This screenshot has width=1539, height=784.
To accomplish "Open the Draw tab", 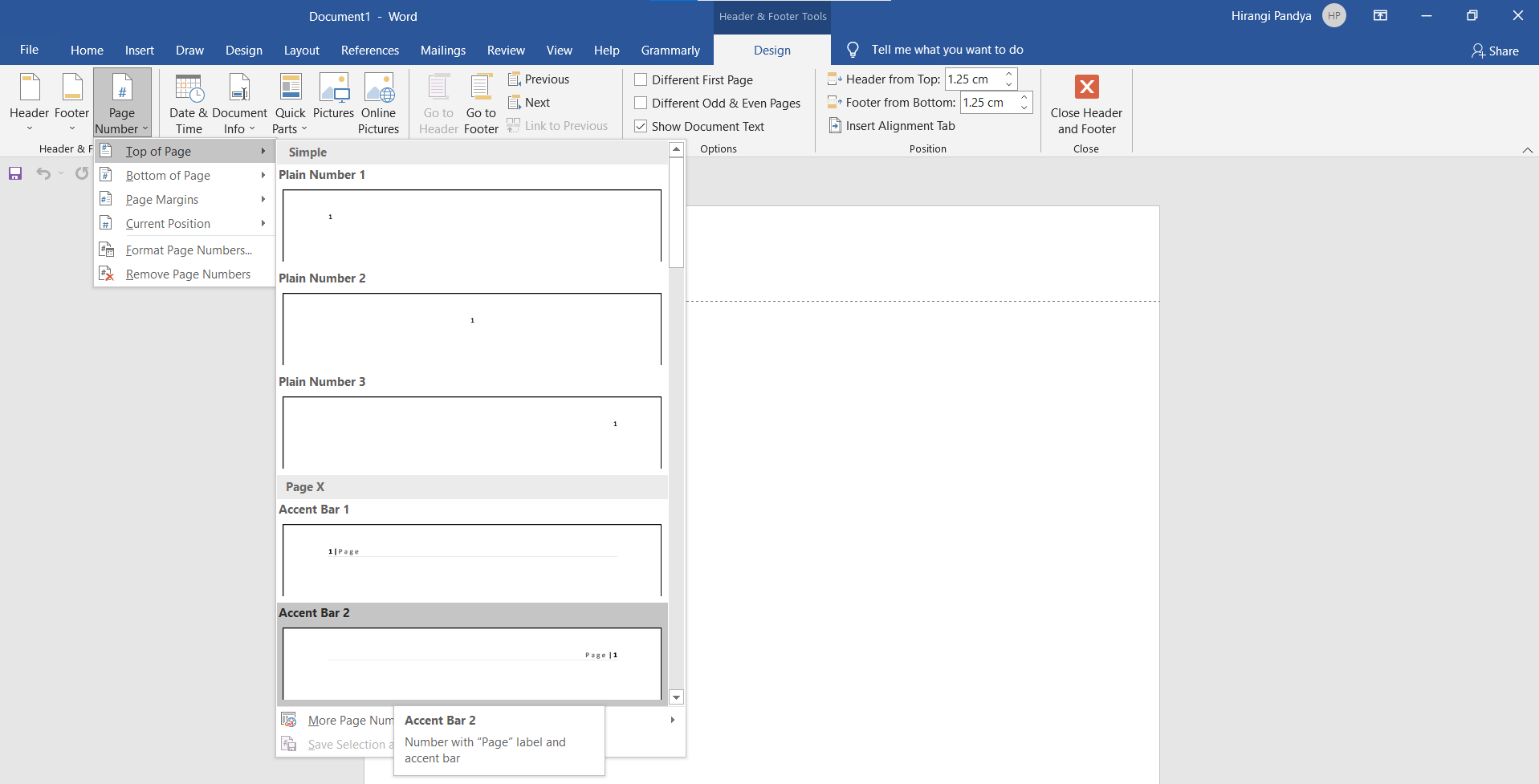I will 189,51.
